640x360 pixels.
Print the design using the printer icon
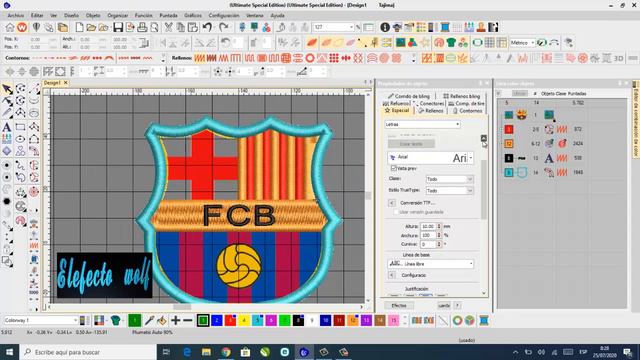point(142,27)
